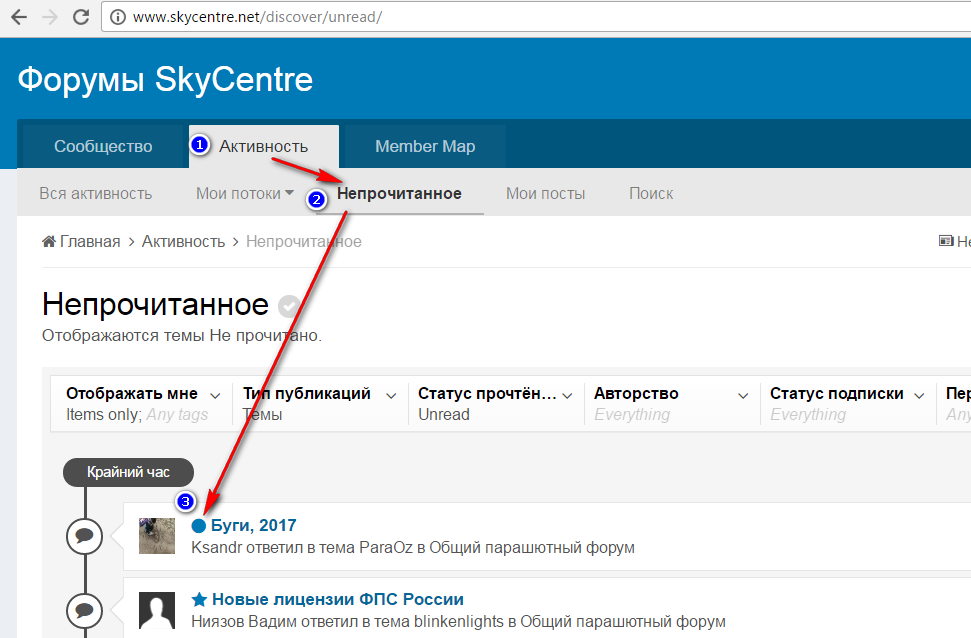
Task: Expand the Статус прочтён… filter
Action: pyautogui.click(x=495, y=403)
